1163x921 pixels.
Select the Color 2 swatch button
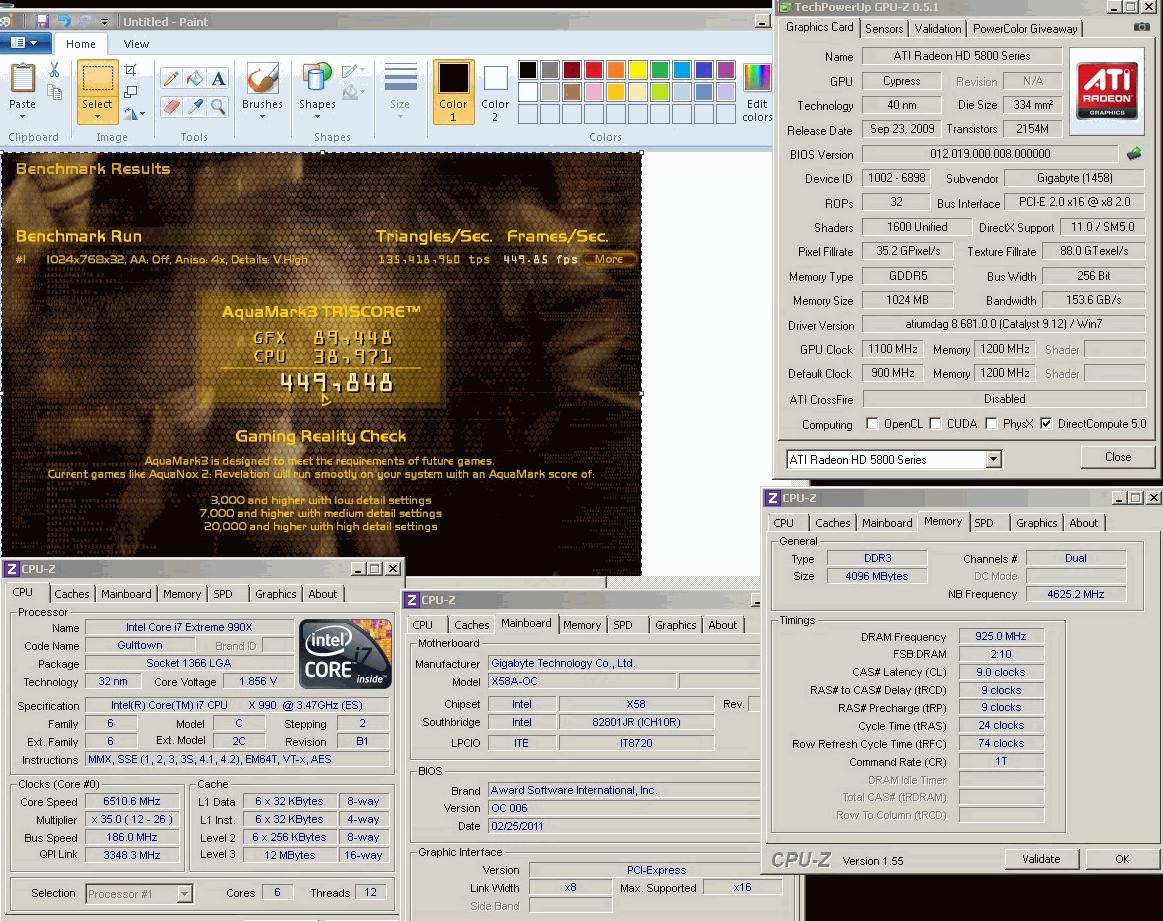(x=495, y=91)
